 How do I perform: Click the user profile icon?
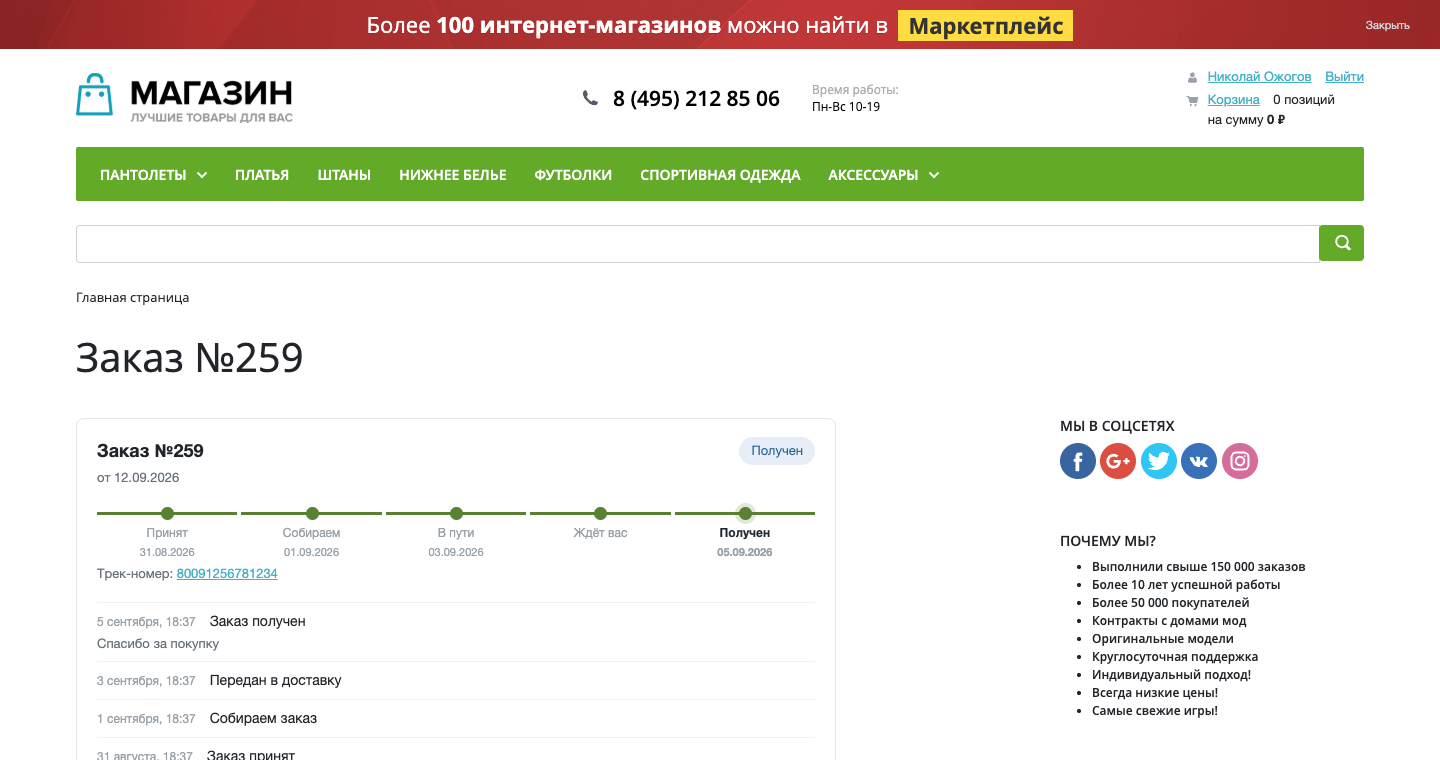(x=1192, y=77)
